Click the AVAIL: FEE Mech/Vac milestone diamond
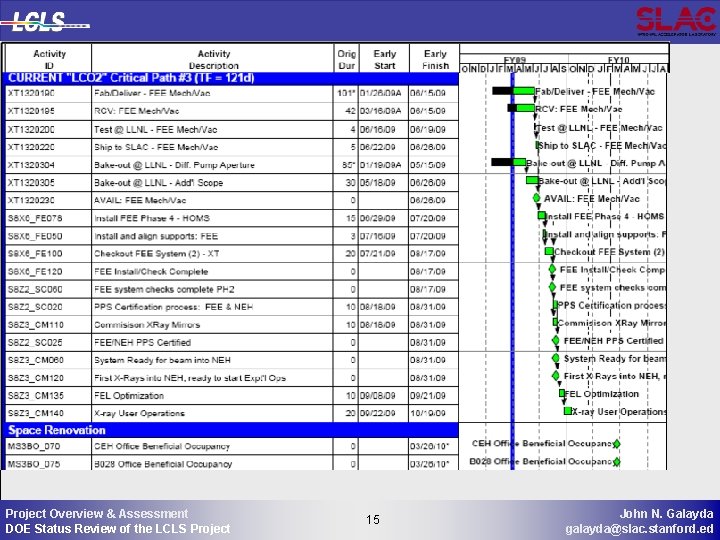This screenshot has height=540, width=720. pyautogui.click(x=536, y=198)
